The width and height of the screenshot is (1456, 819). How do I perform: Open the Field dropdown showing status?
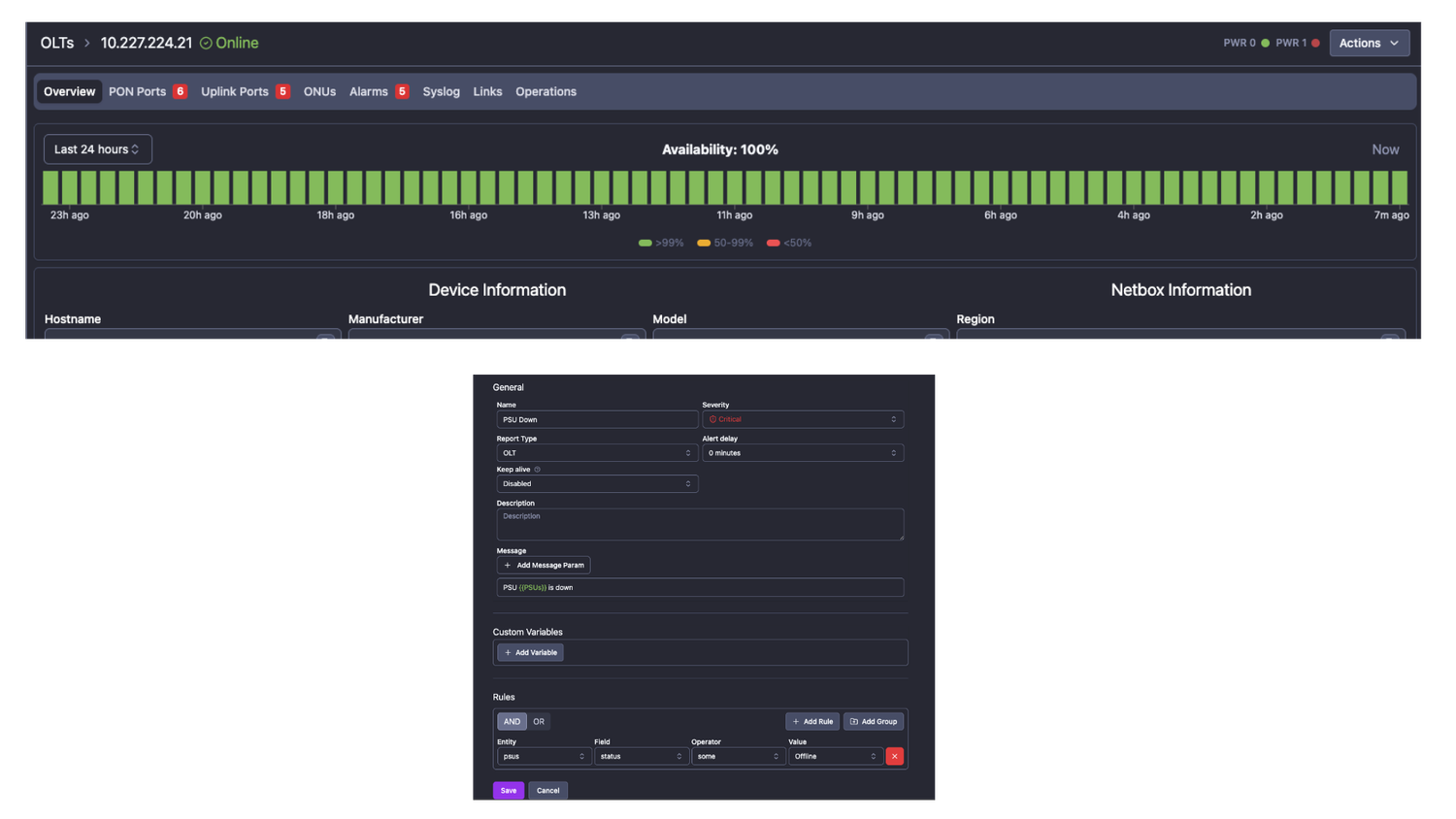tap(641, 756)
